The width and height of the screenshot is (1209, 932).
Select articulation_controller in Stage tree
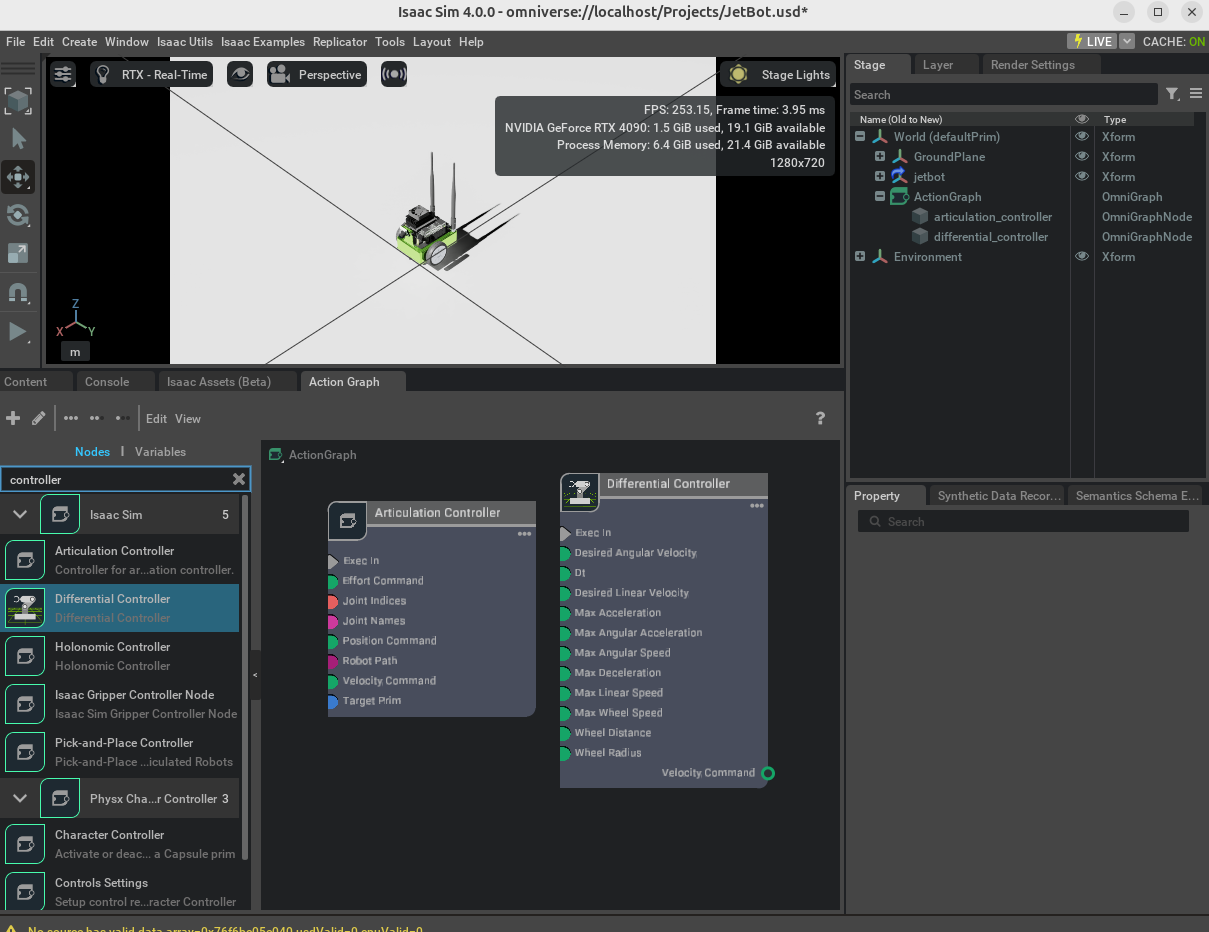click(993, 217)
